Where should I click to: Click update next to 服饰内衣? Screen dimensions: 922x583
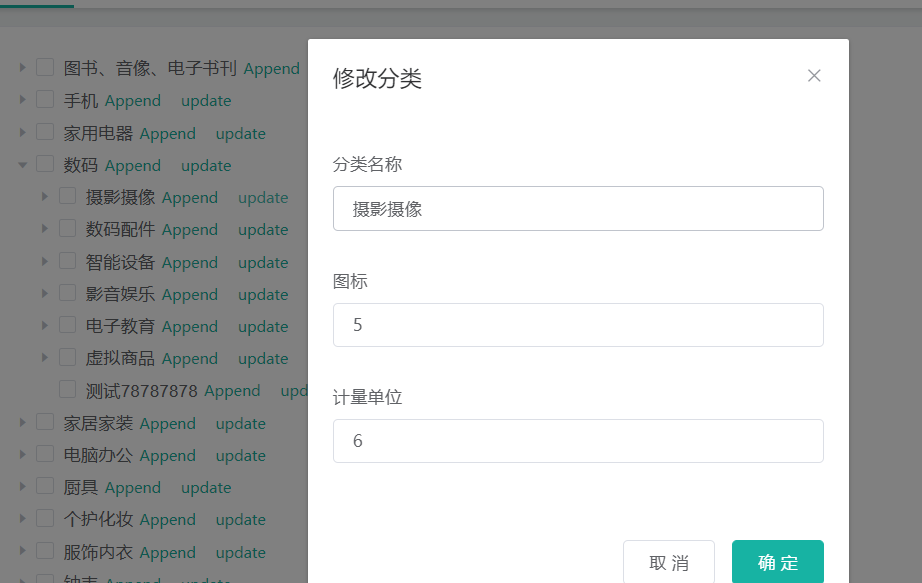(x=240, y=553)
